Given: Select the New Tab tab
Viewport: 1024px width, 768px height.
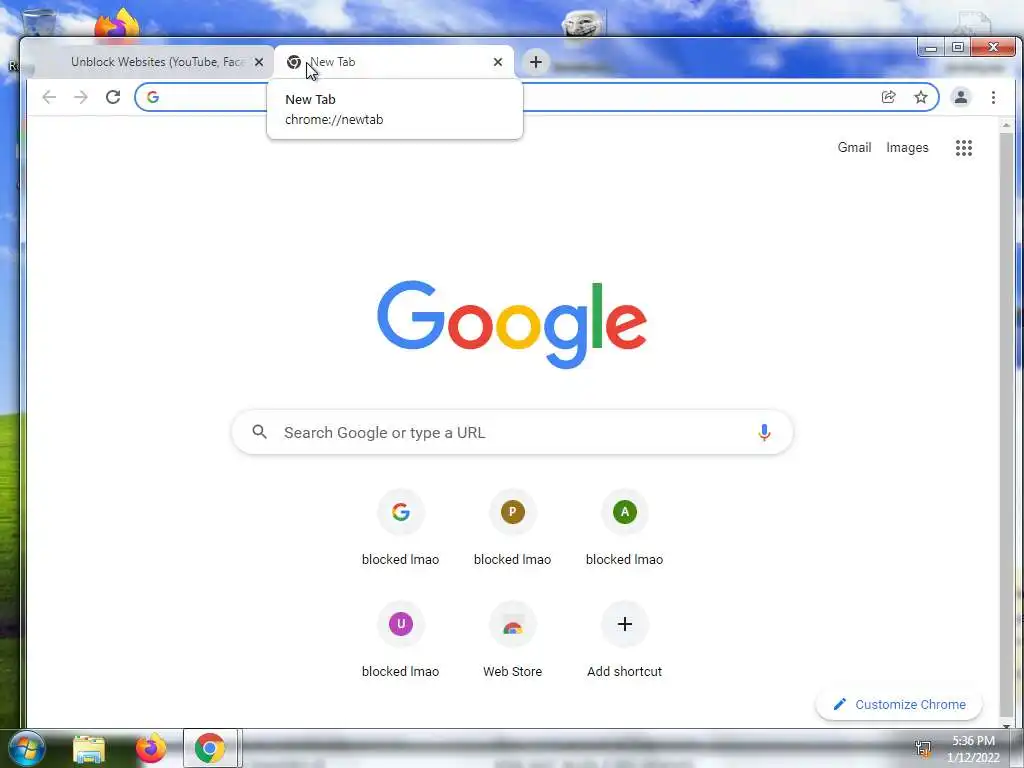Looking at the screenshot, I should pyautogui.click(x=394, y=62).
